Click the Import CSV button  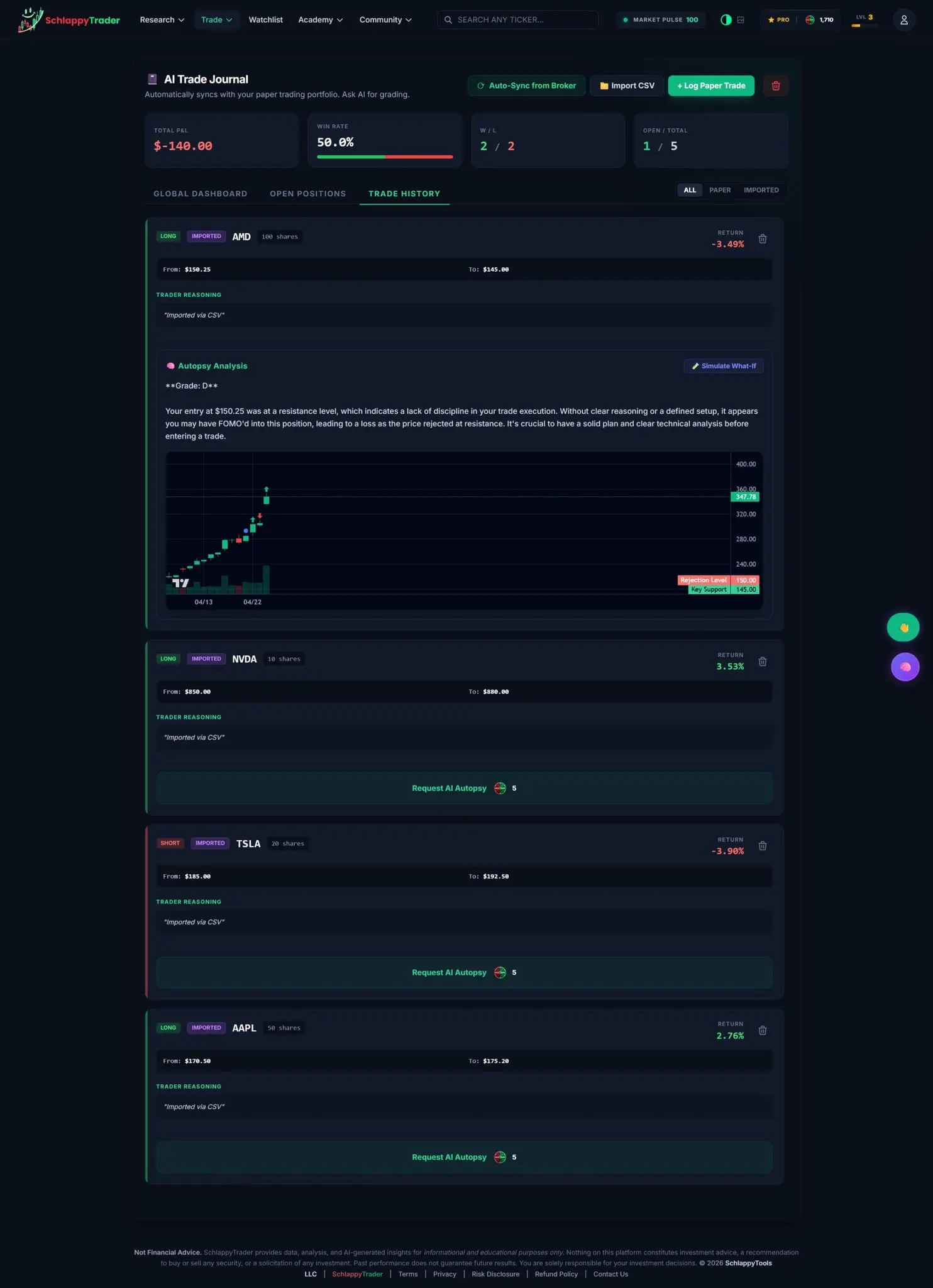(x=627, y=86)
